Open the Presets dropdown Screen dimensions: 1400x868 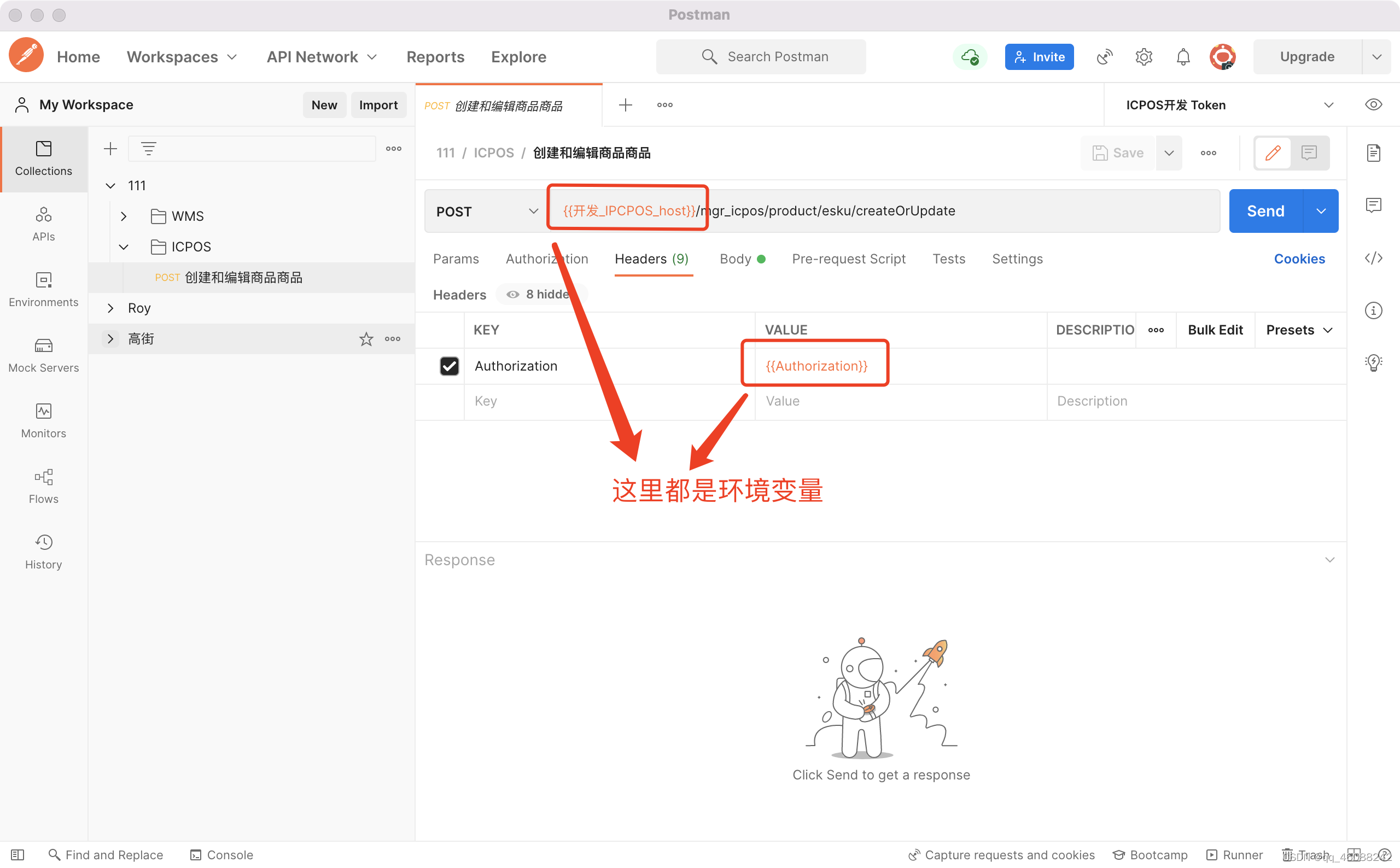[1299, 330]
